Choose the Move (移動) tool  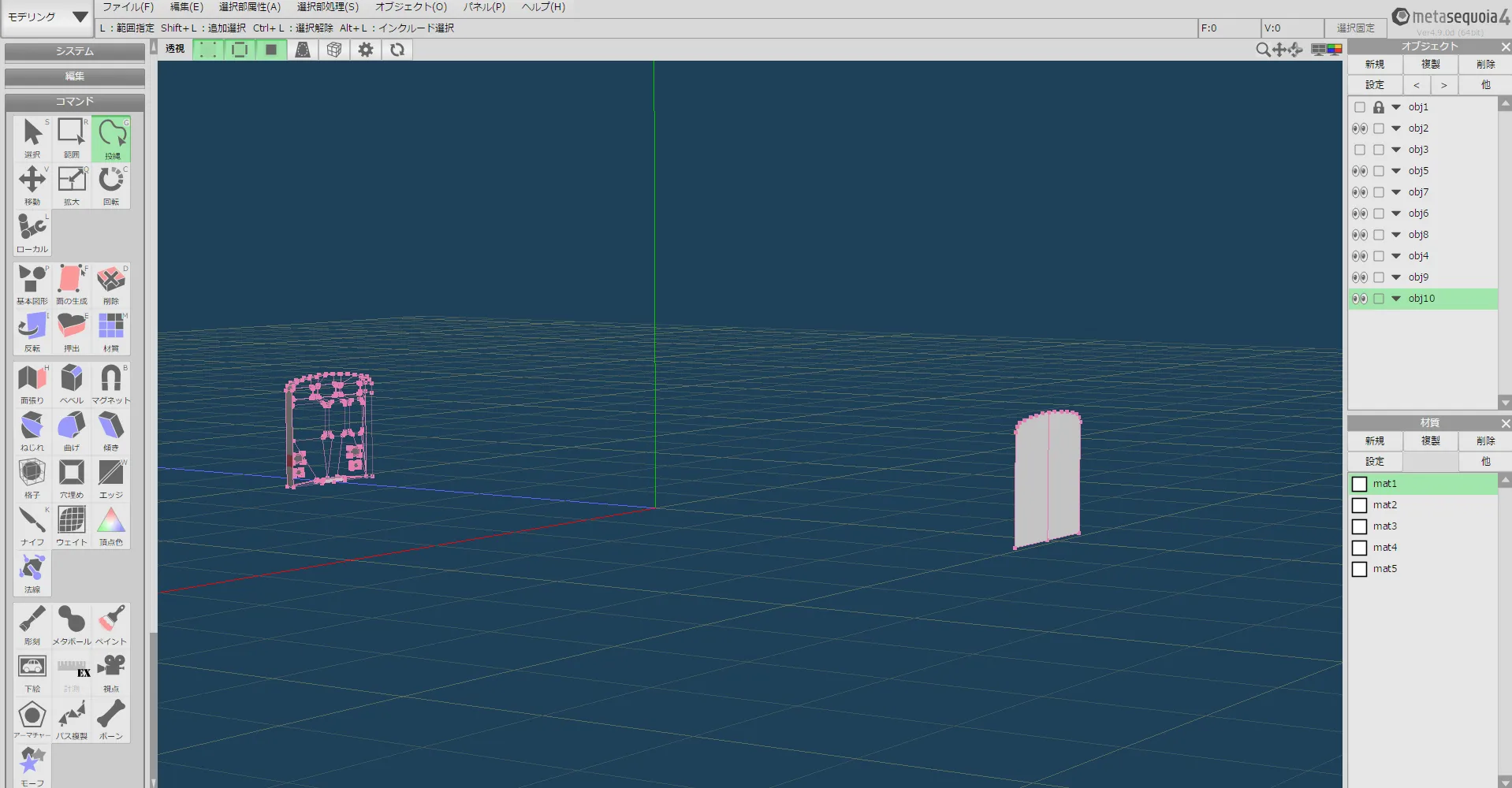coord(32,185)
